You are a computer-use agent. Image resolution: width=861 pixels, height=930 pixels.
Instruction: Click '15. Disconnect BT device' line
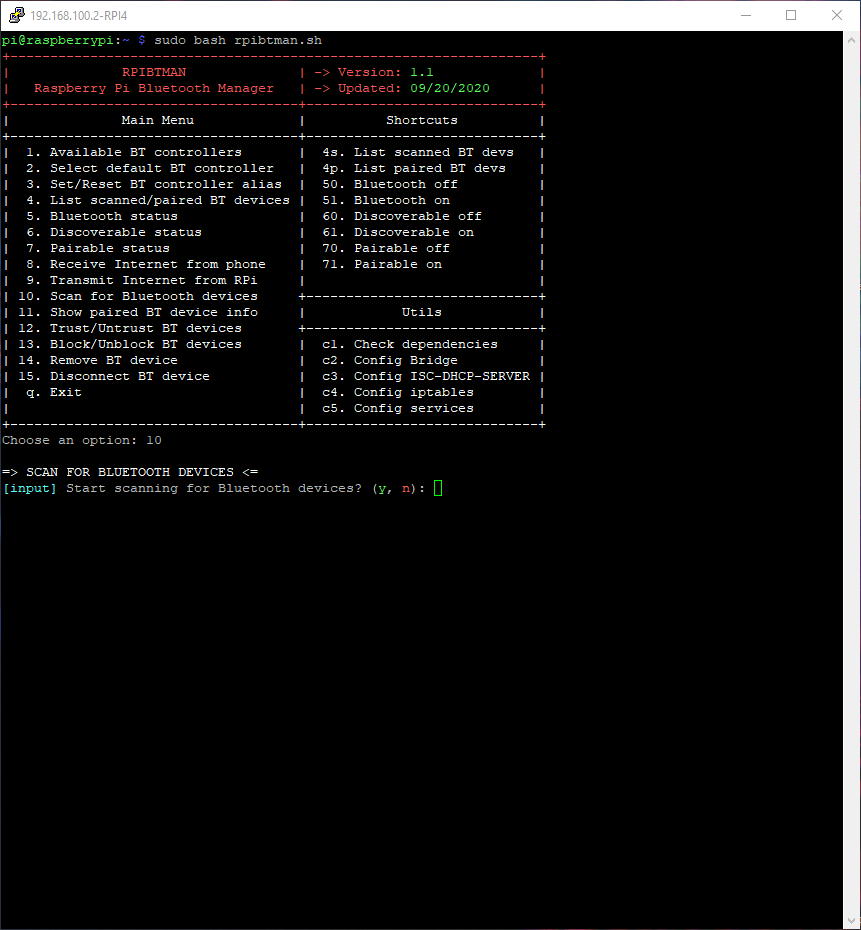[x=114, y=377]
